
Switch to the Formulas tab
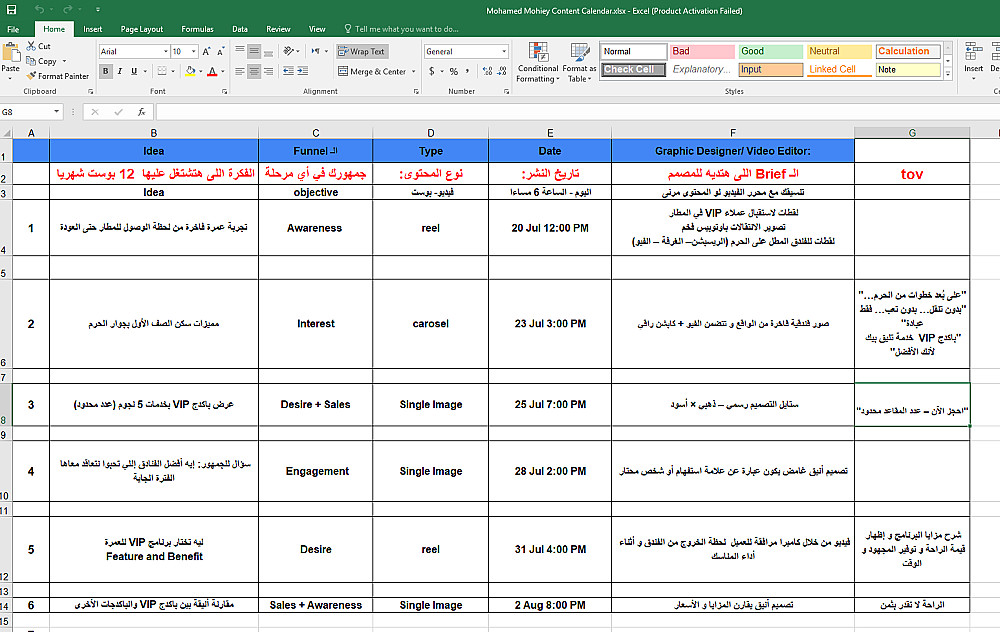coord(197,29)
